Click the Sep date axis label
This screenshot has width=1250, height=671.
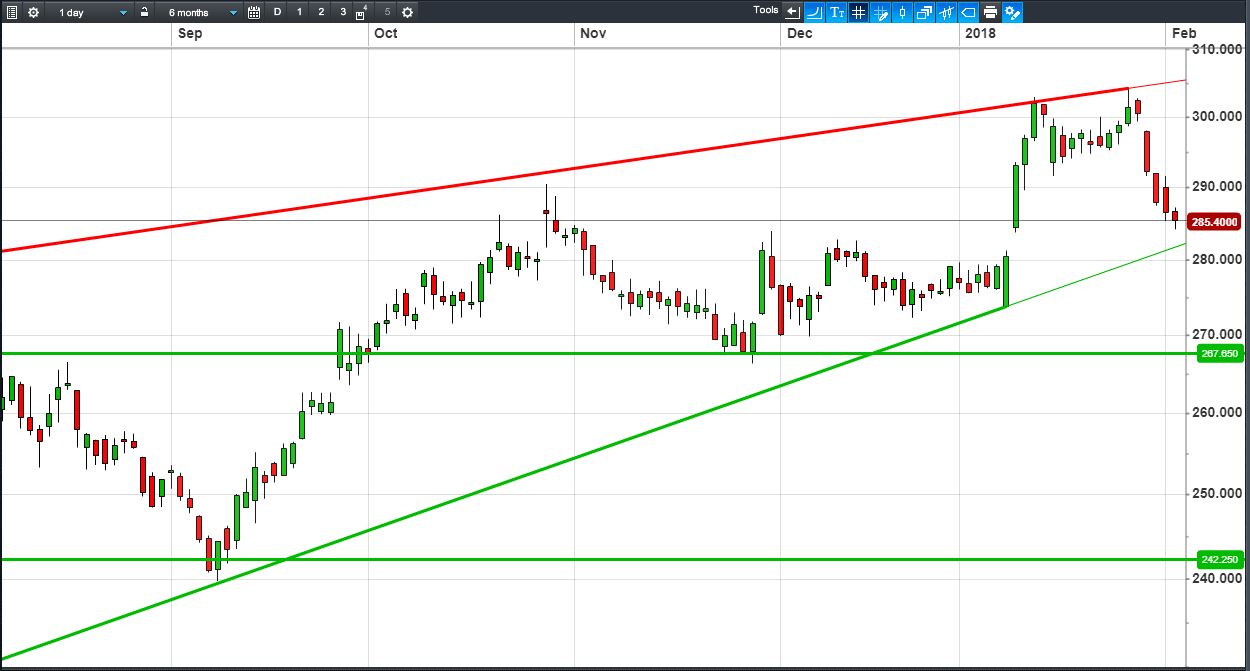pyautogui.click(x=190, y=33)
